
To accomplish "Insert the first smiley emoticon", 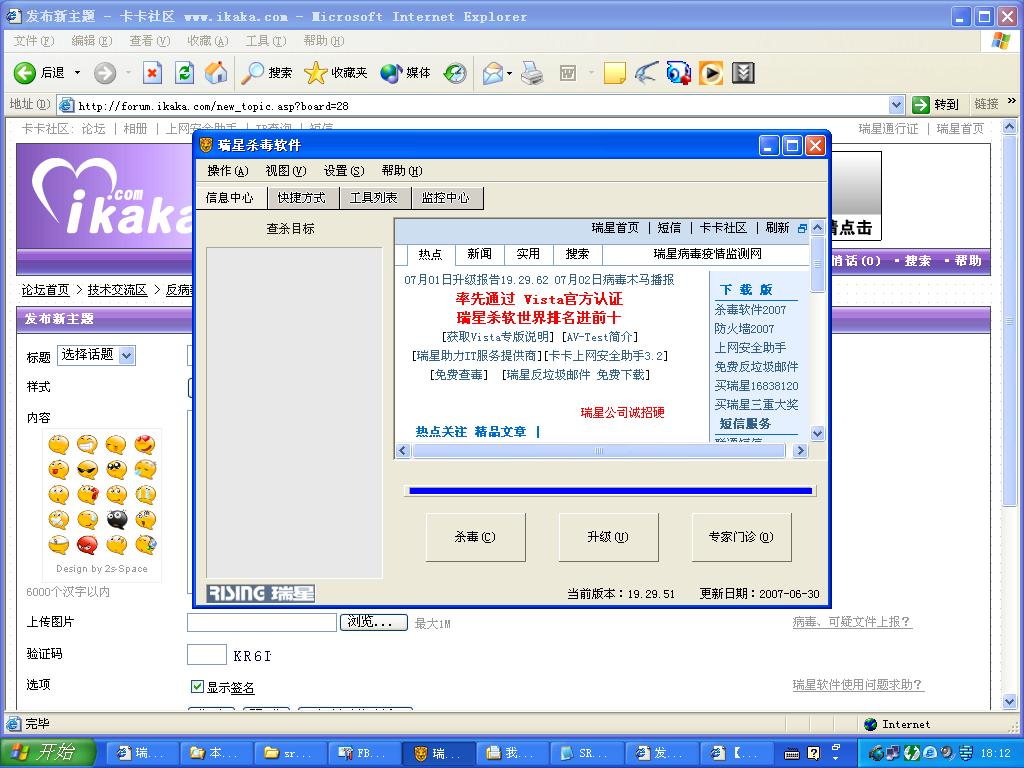I will tap(59, 445).
